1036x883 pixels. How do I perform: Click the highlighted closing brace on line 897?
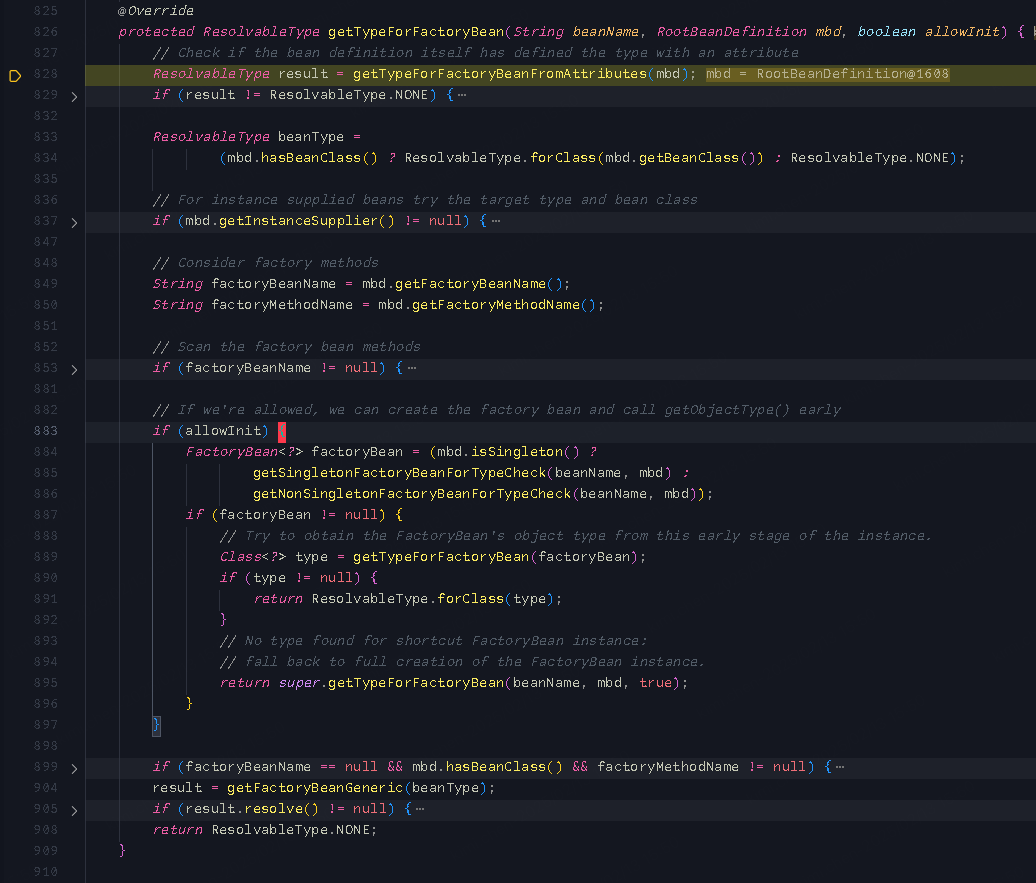coord(157,726)
